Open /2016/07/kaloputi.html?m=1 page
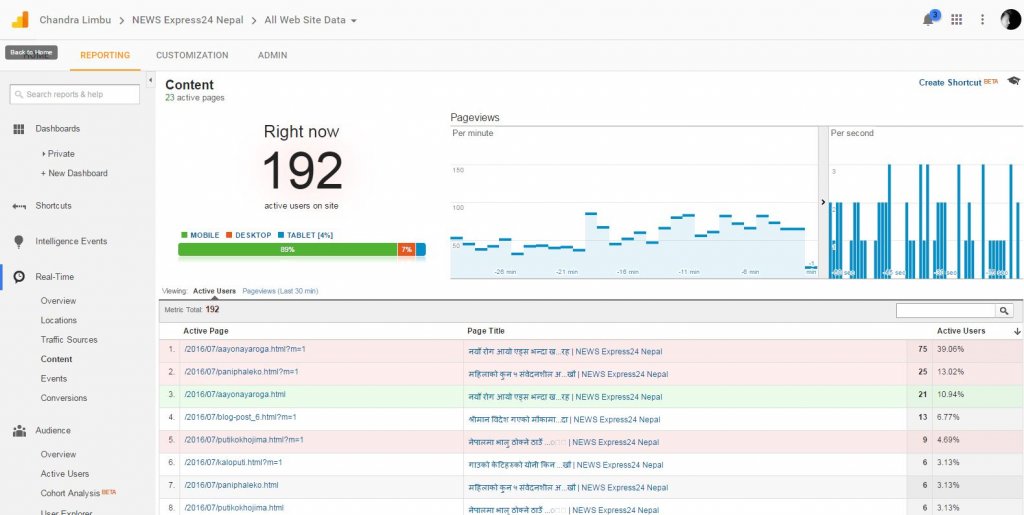This screenshot has width=1024, height=515. click(x=232, y=463)
